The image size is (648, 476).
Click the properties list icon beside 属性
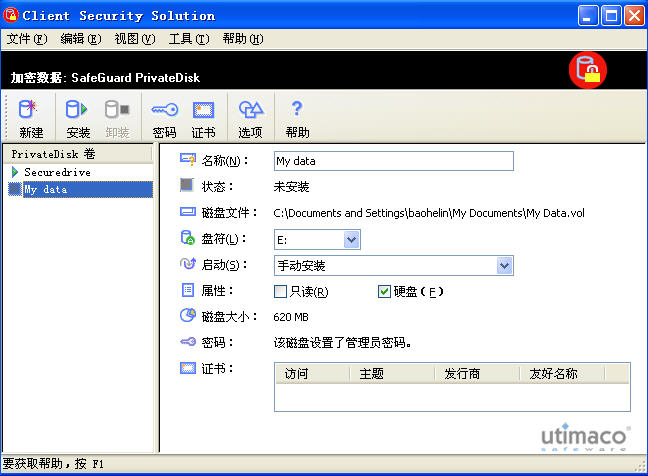pyautogui.click(x=188, y=290)
